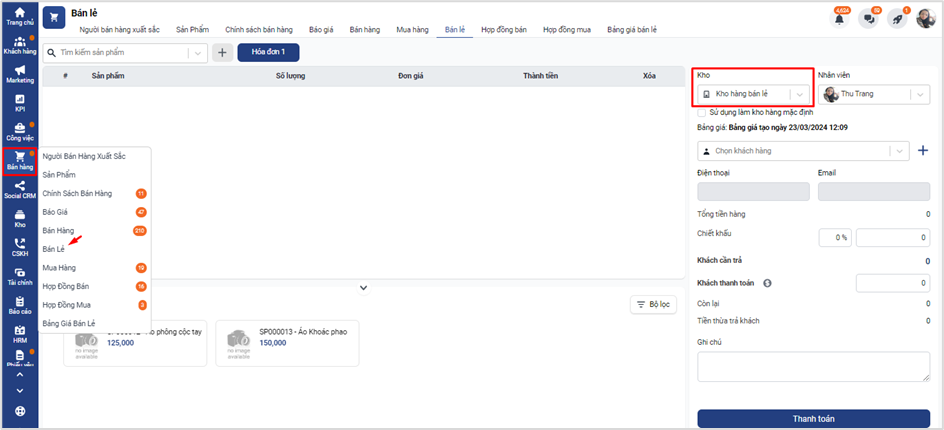Click plus icon to add new customer
This screenshot has width=944, height=430.
(922, 151)
